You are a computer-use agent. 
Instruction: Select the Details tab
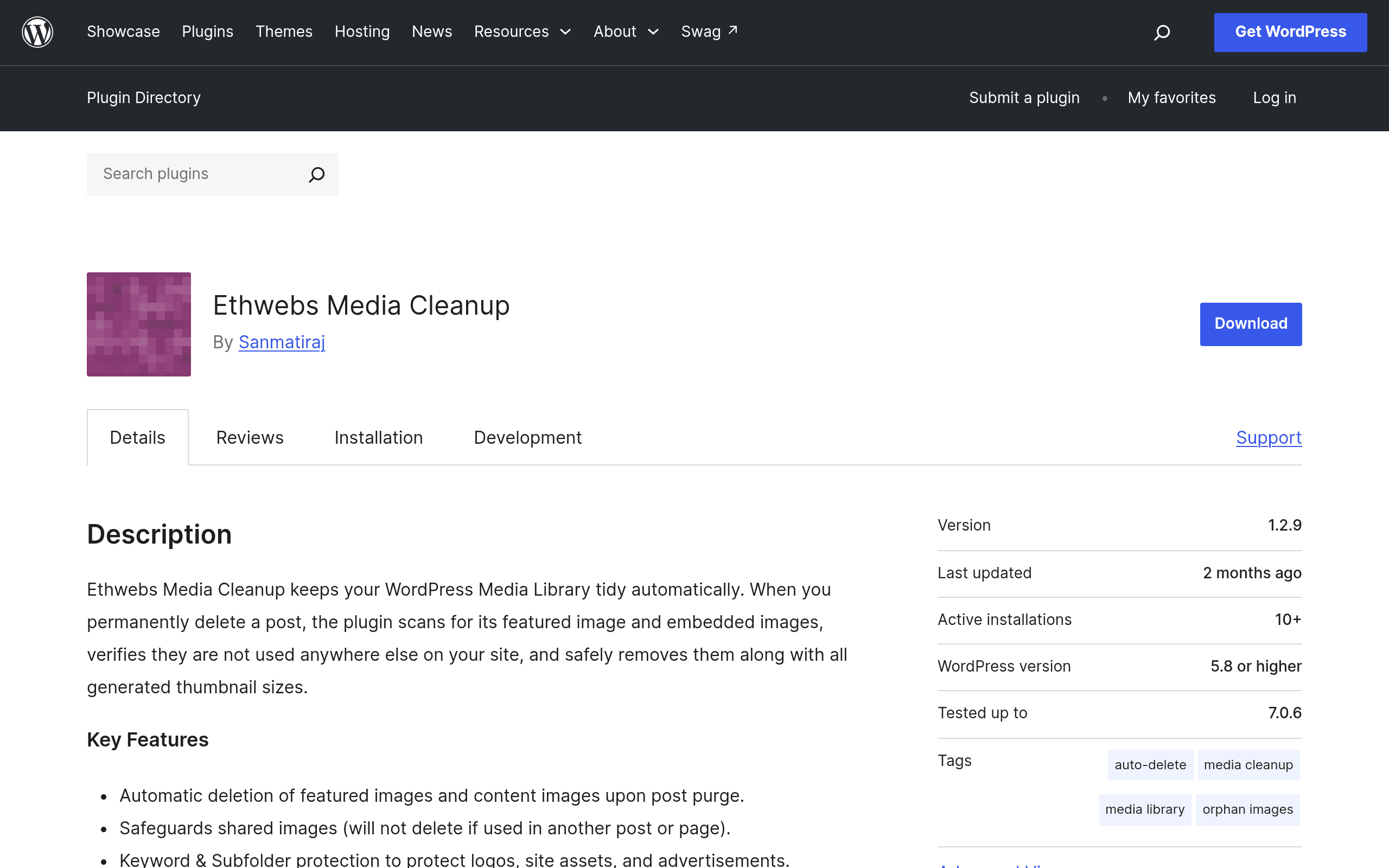click(138, 437)
